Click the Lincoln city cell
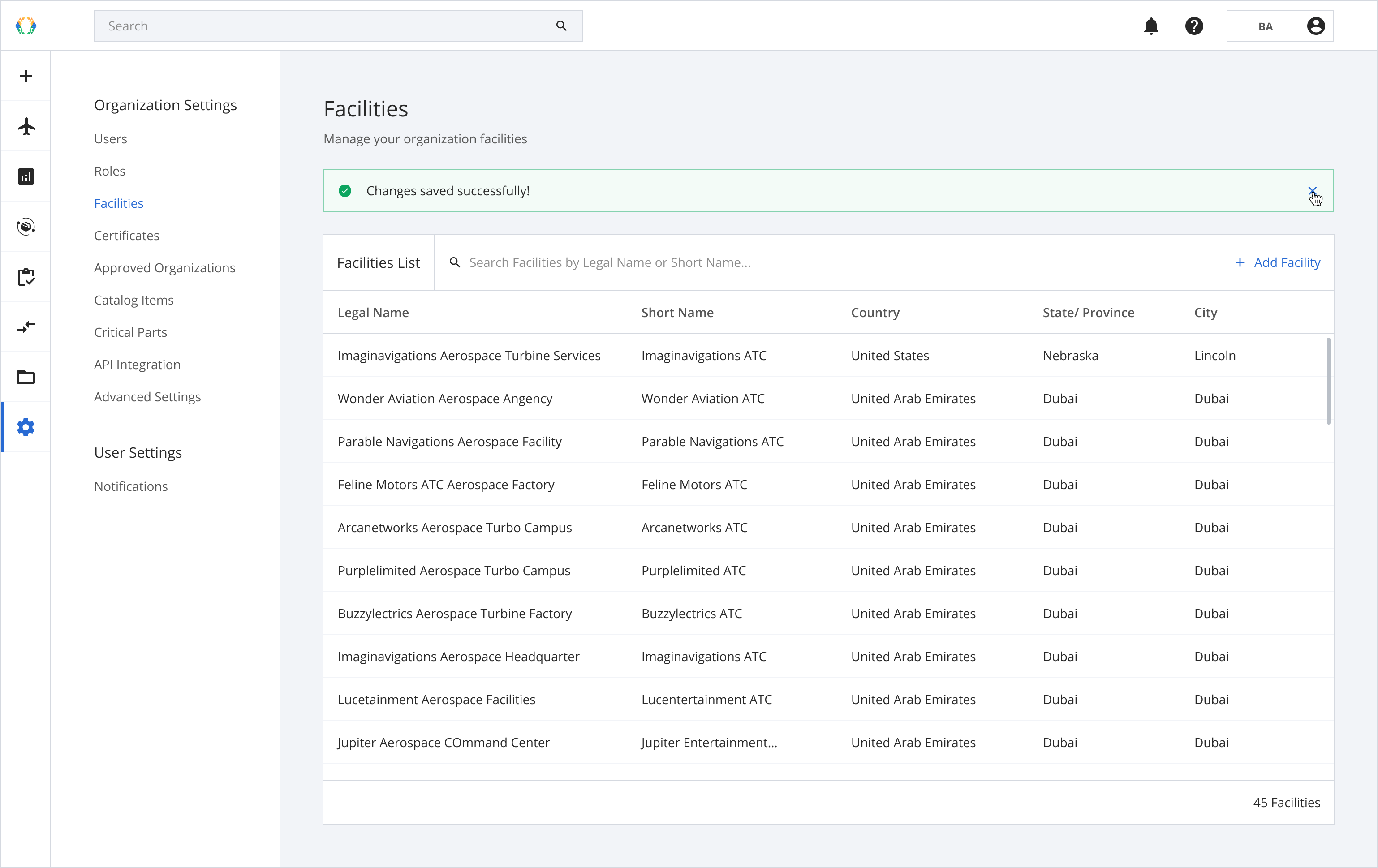 [x=1215, y=355]
